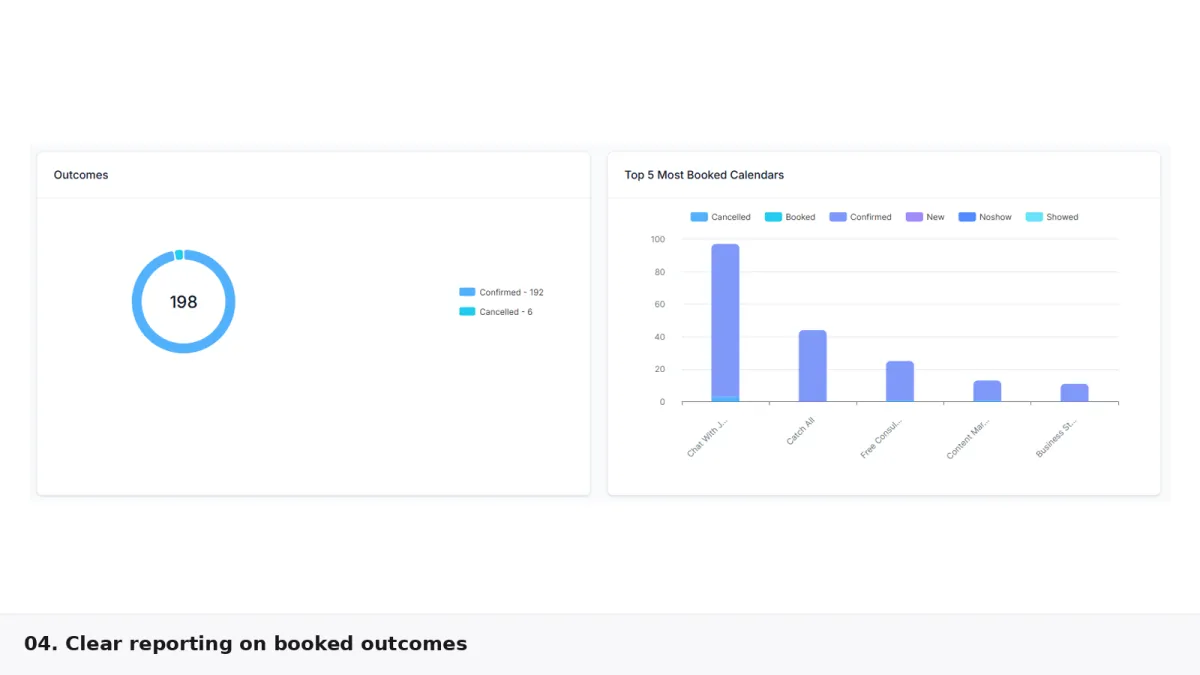Click the Catch All bar

pos(812,366)
